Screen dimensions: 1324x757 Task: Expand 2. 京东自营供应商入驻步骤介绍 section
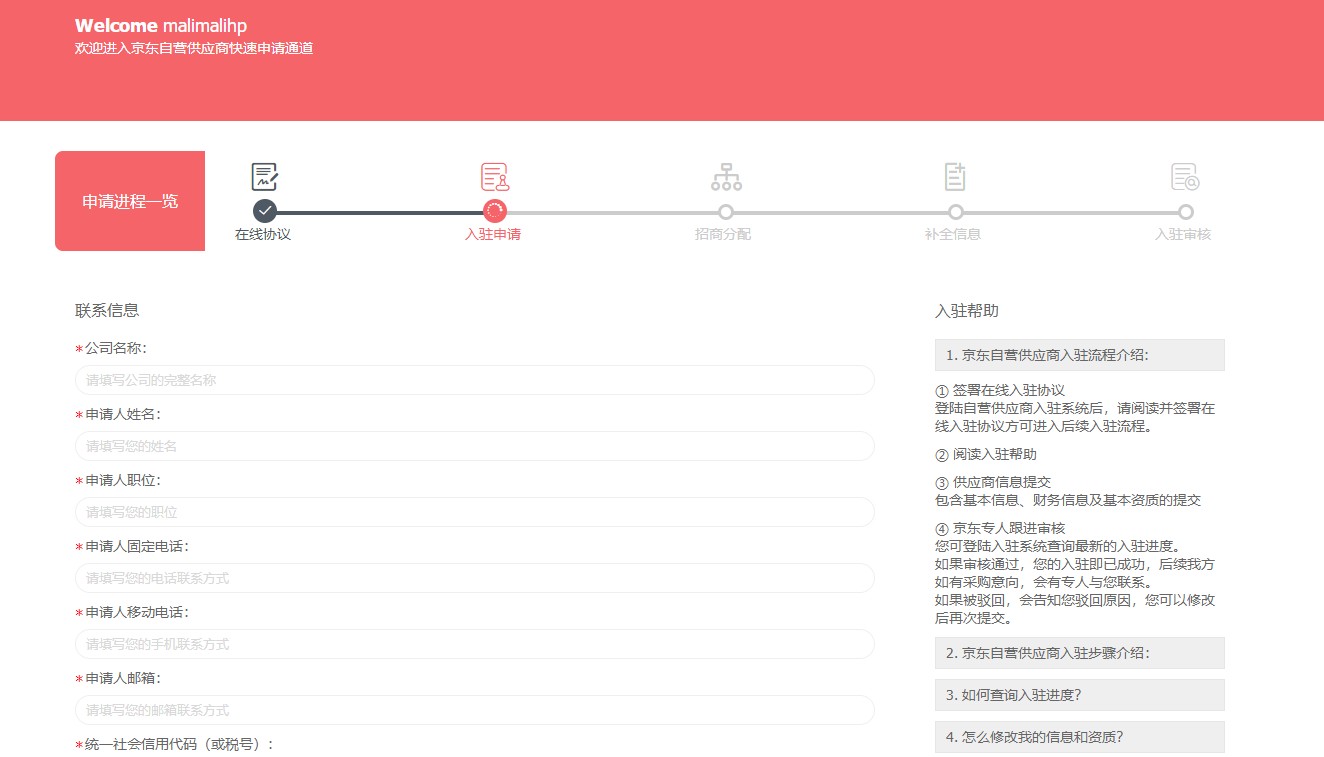tap(1080, 653)
